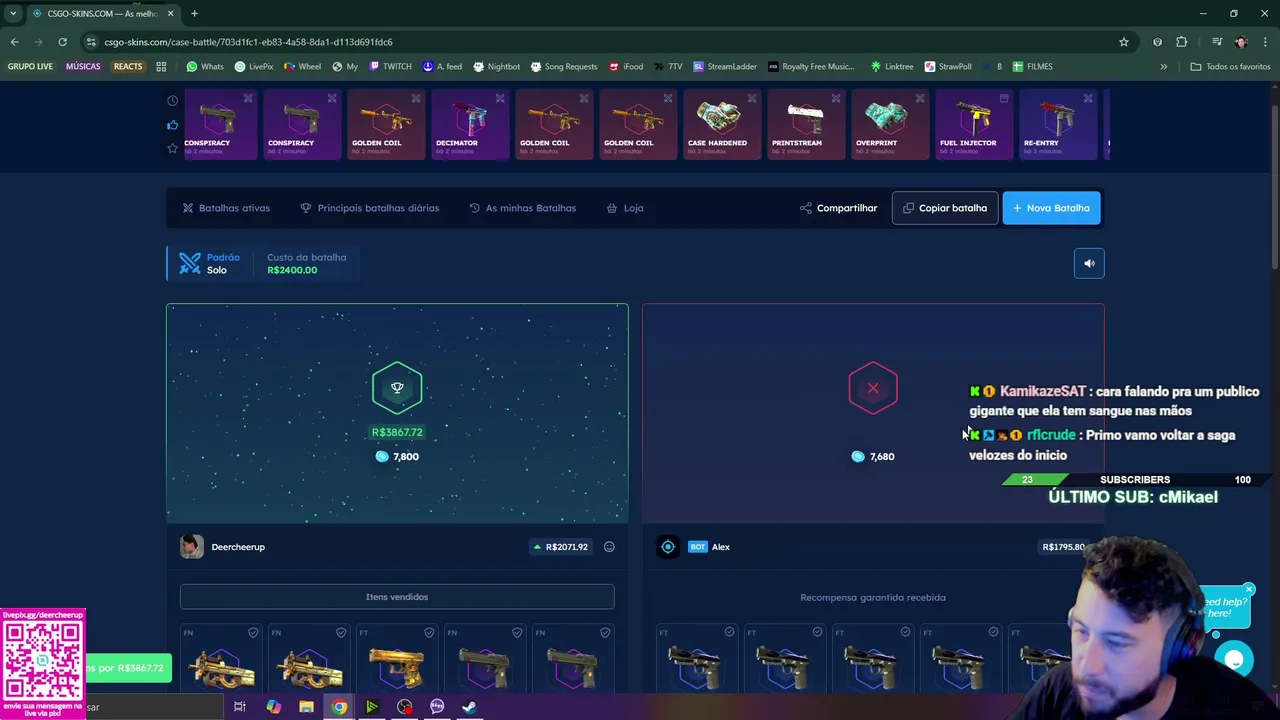Open the MÚSICAS bookmark

click(x=83, y=66)
